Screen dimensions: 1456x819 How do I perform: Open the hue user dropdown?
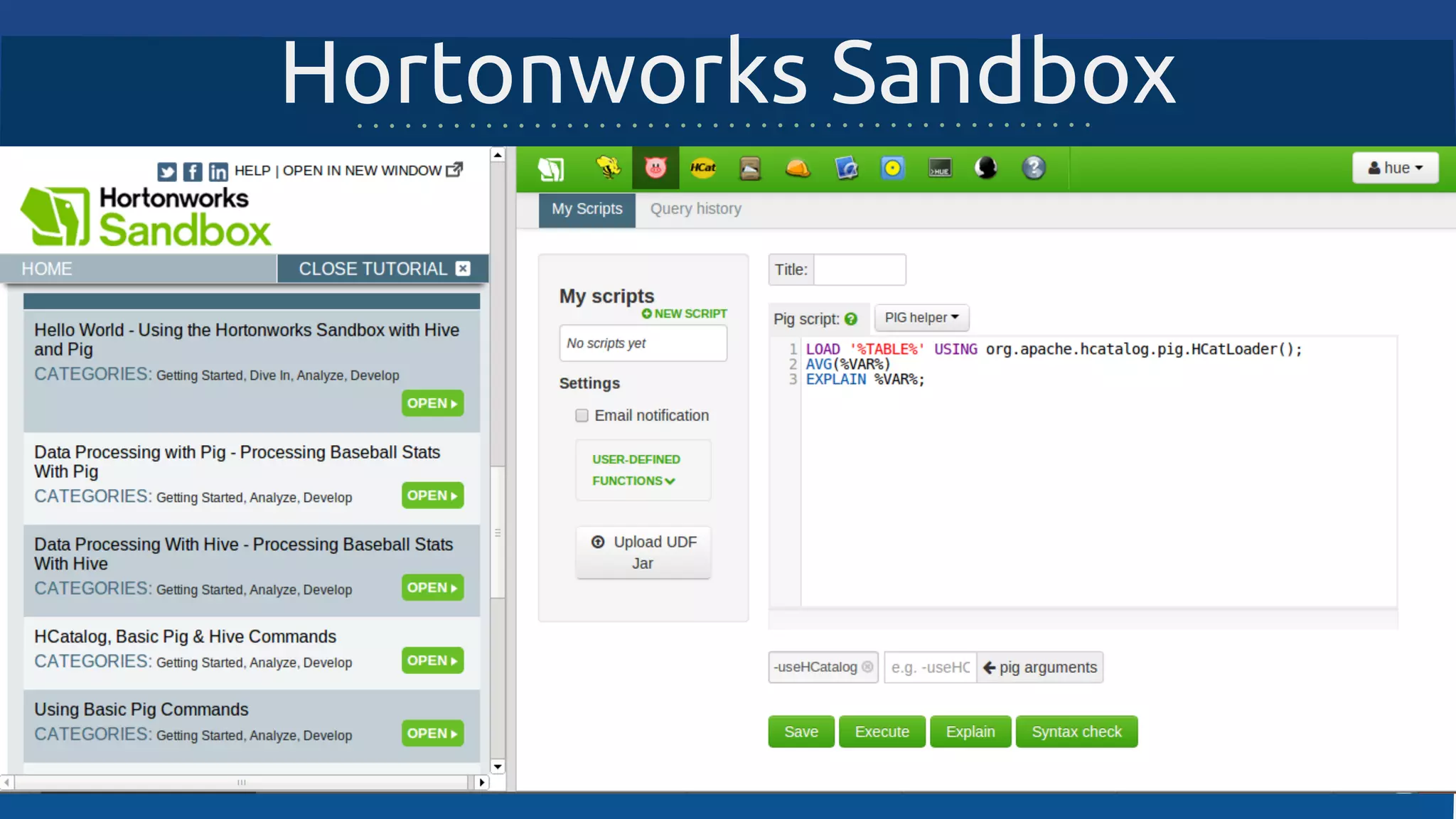point(1395,168)
